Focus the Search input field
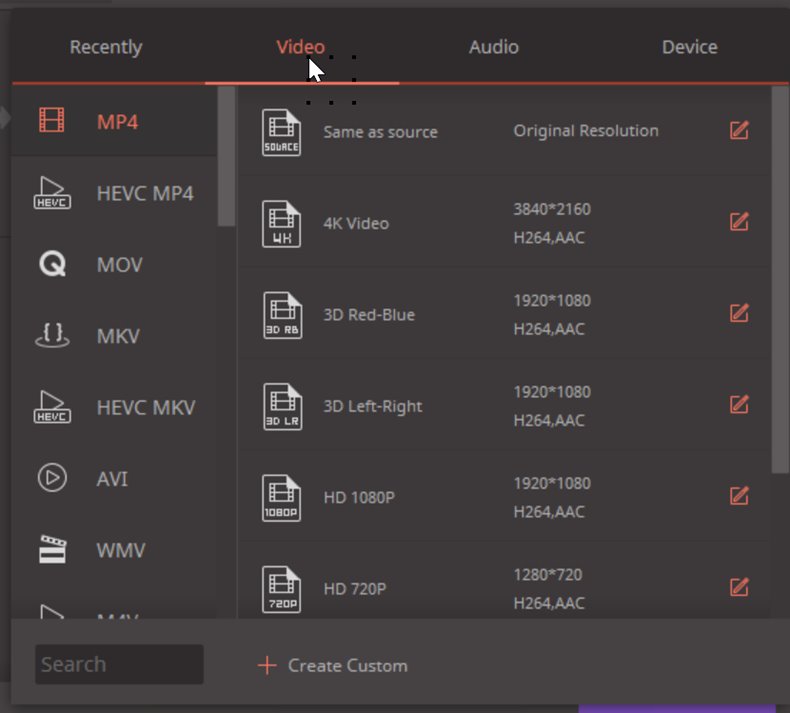Screen dimensions: 790x713 pos(119,664)
